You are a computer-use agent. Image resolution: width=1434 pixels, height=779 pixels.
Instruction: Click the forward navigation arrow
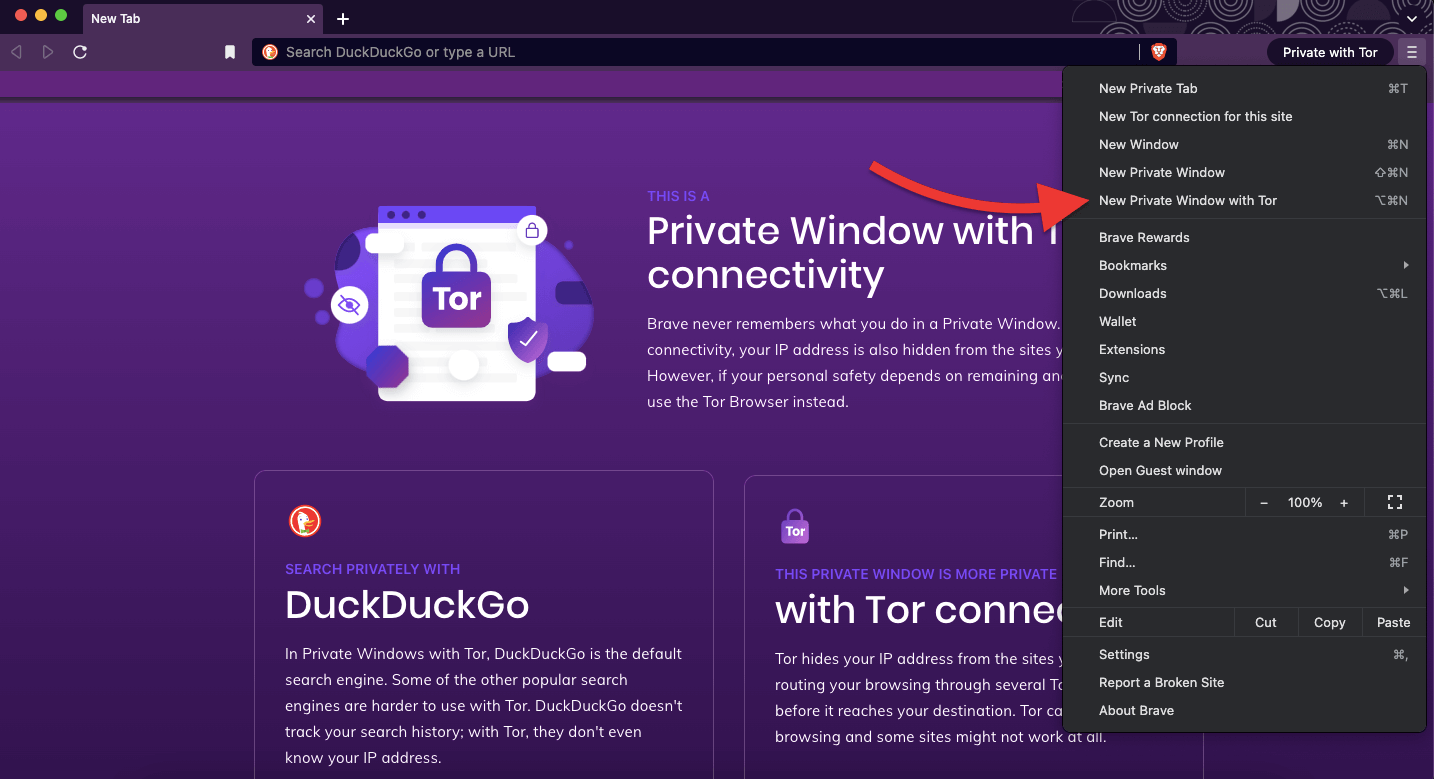click(x=47, y=51)
